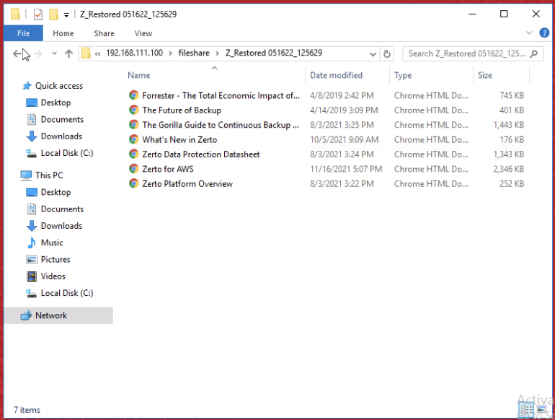
Task: Sort files by the Name column
Action: (x=139, y=75)
